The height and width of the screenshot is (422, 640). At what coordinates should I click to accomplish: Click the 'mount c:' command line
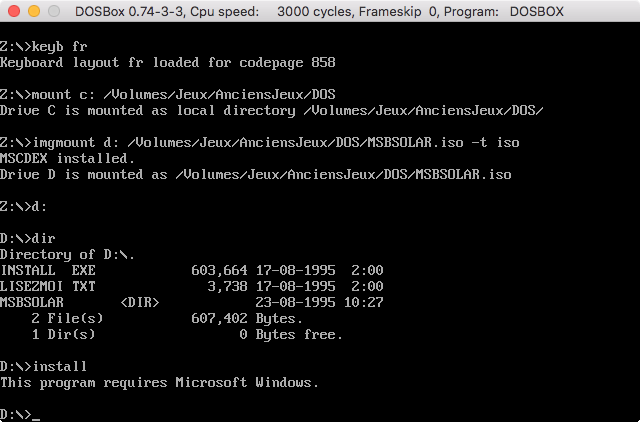[168, 94]
